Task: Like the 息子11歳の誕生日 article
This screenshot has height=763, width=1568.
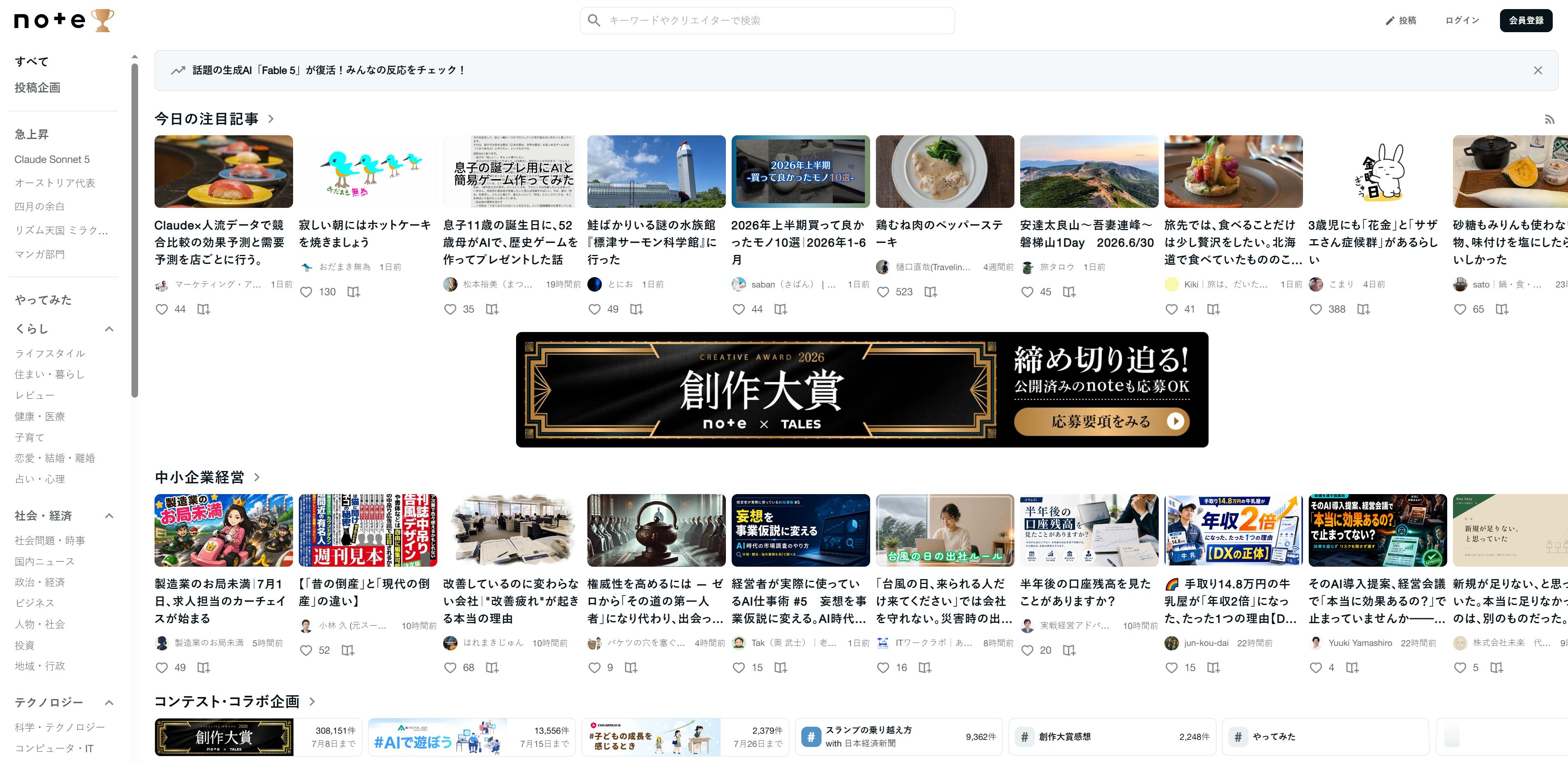Action: (x=451, y=309)
